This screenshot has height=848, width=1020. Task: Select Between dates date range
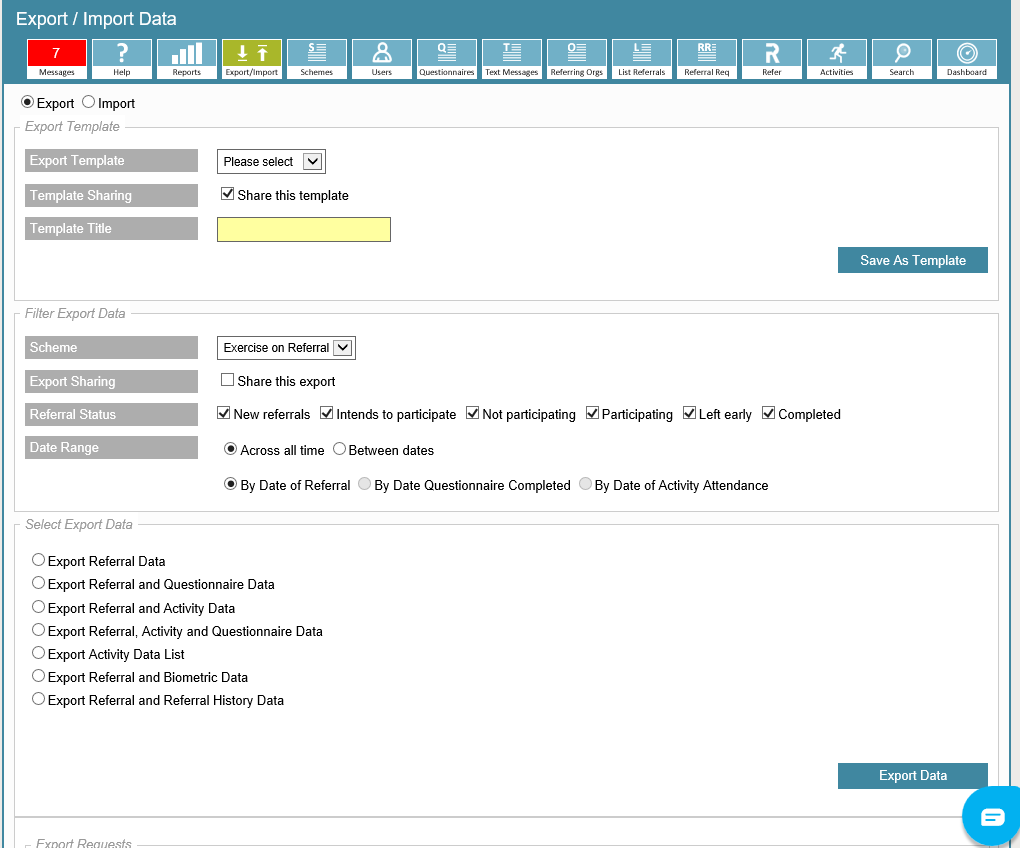pyautogui.click(x=340, y=449)
